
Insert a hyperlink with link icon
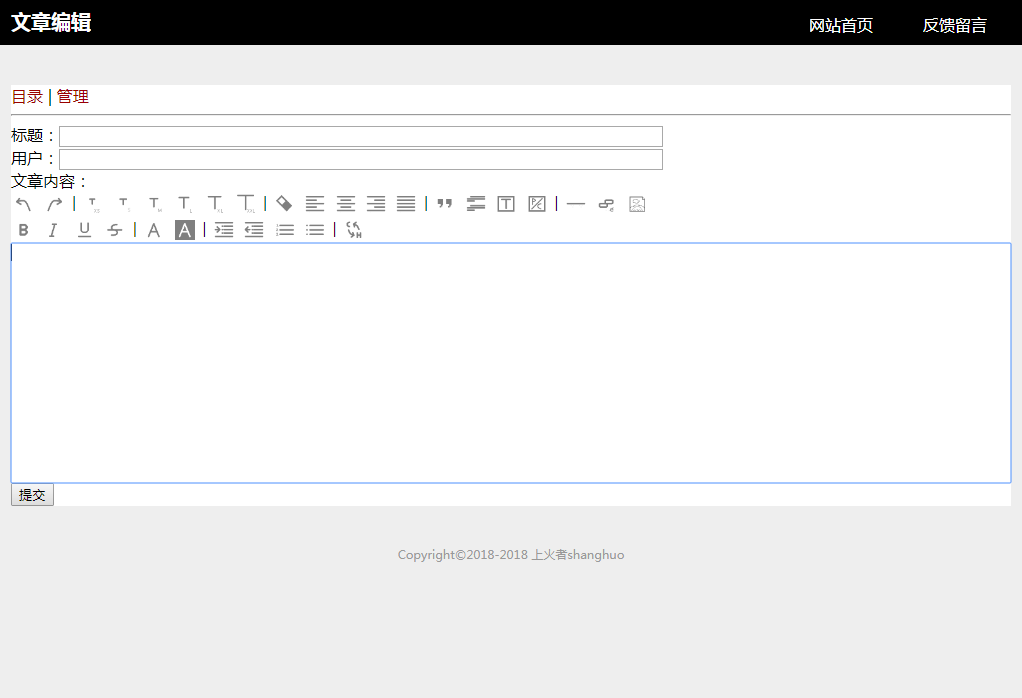click(x=606, y=204)
